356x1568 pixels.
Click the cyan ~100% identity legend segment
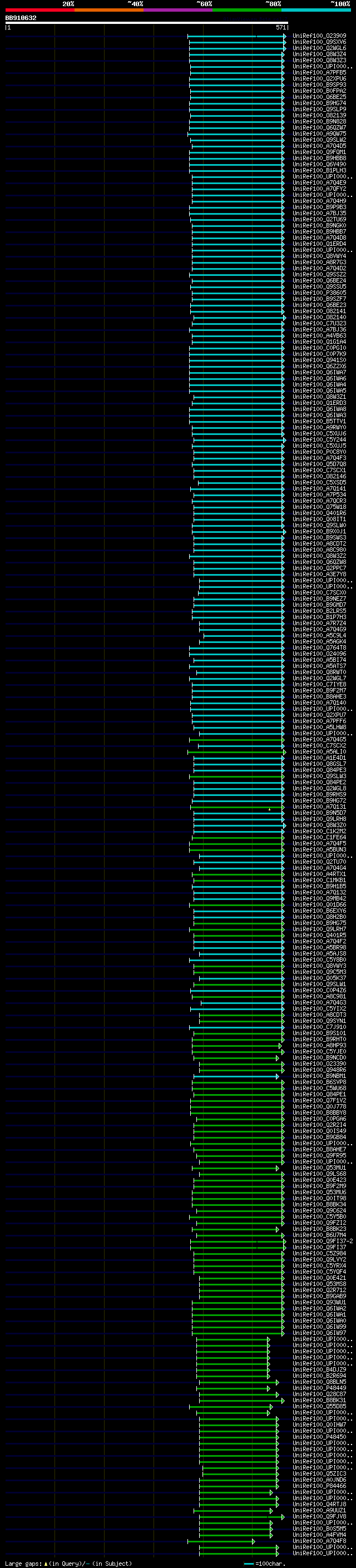point(316,10)
